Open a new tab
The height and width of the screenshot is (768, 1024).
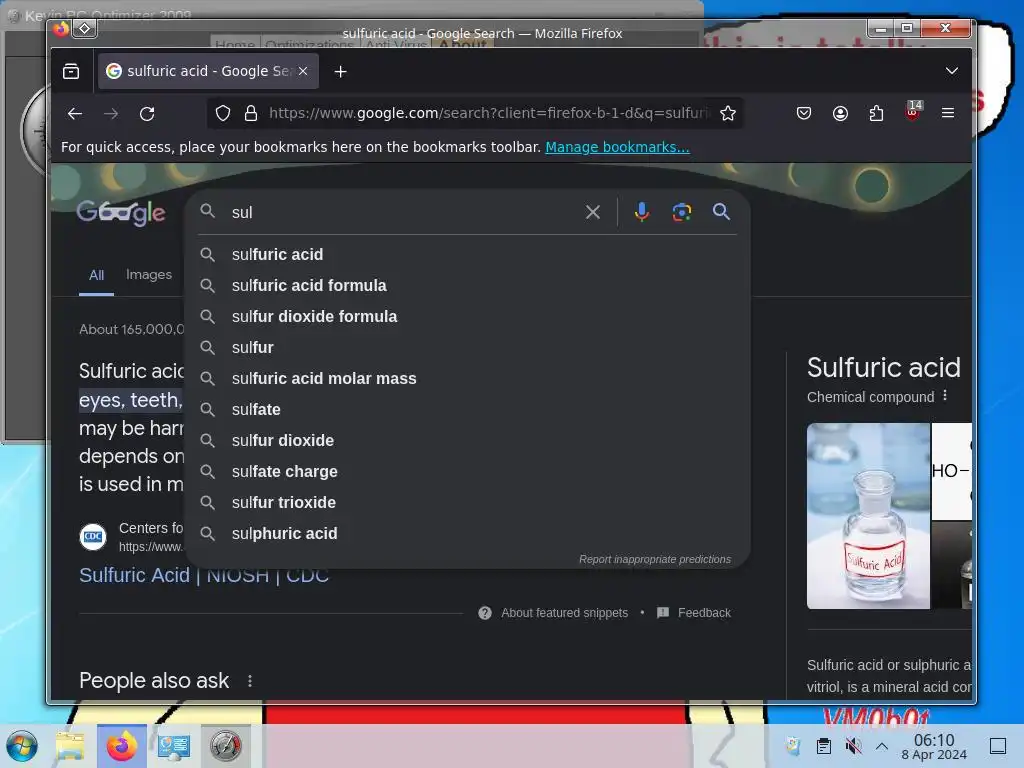click(340, 71)
